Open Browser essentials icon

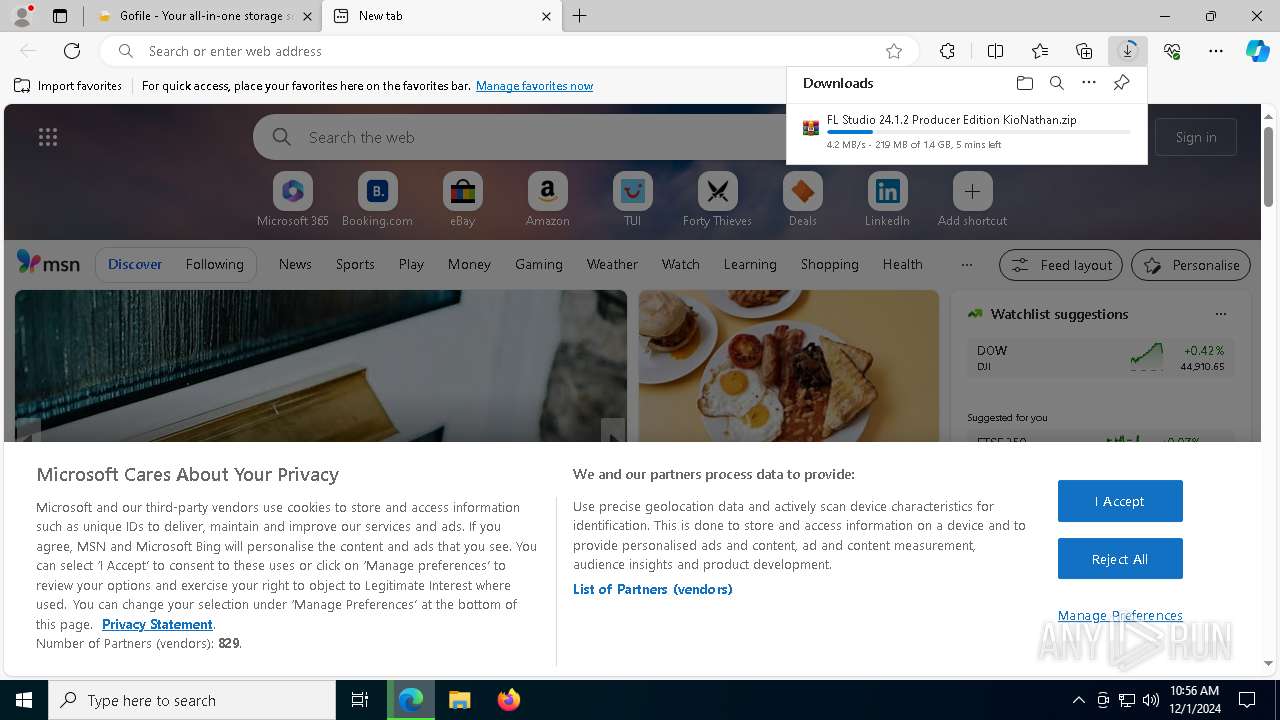tap(1172, 51)
